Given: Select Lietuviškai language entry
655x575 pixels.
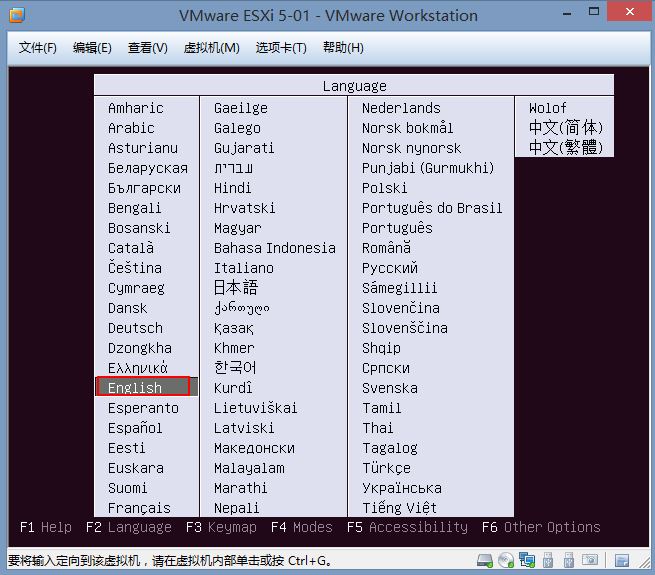Looking at the screenshot, I should click(255, 408).
